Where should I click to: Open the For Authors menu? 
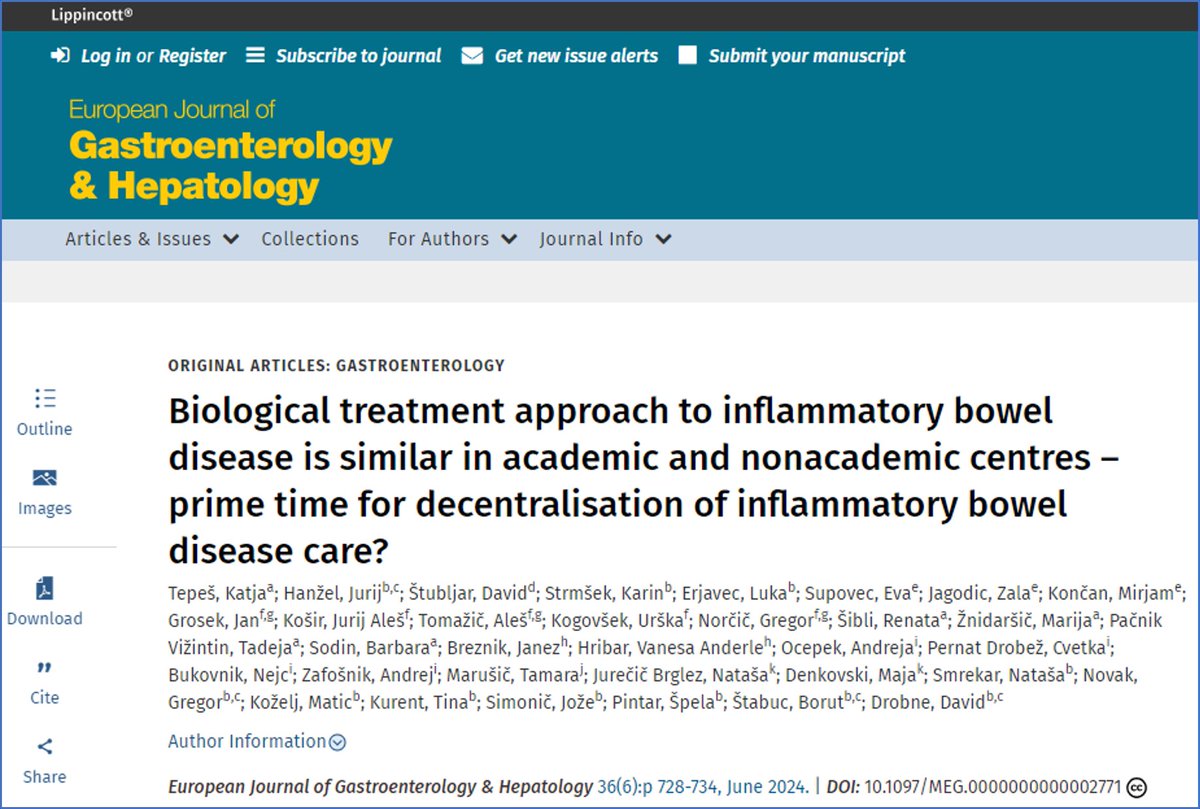point(452,239)
